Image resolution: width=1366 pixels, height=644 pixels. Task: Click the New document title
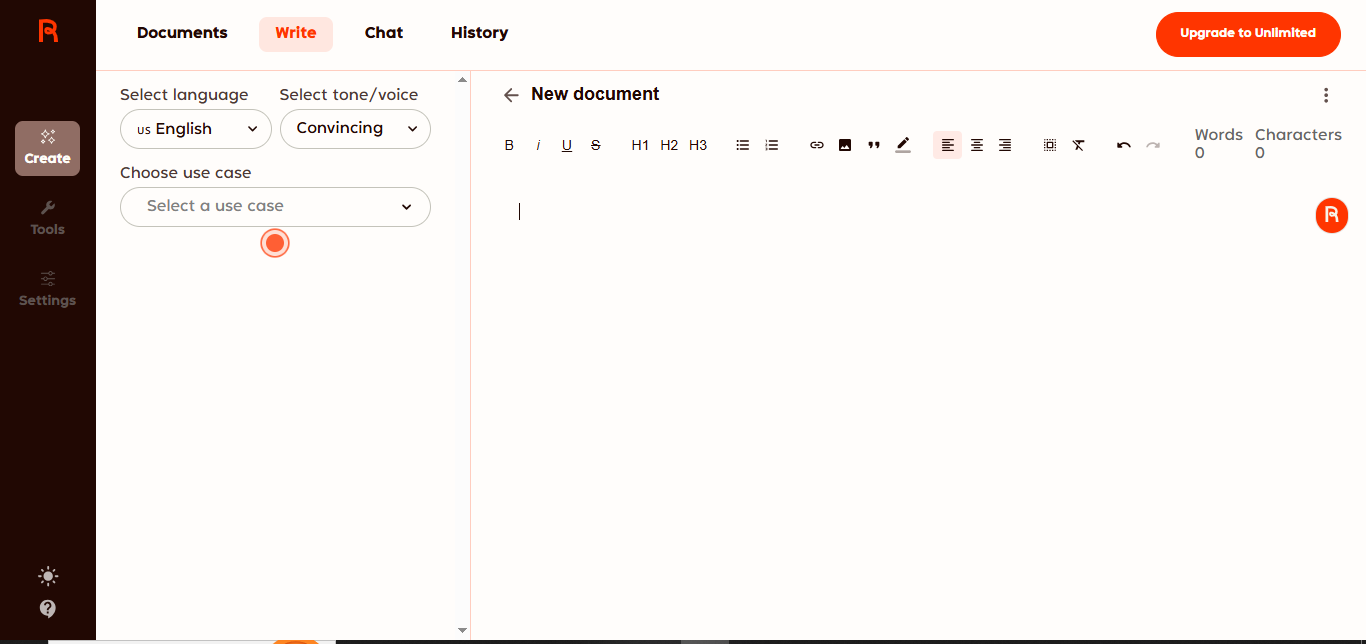point(595,94)
